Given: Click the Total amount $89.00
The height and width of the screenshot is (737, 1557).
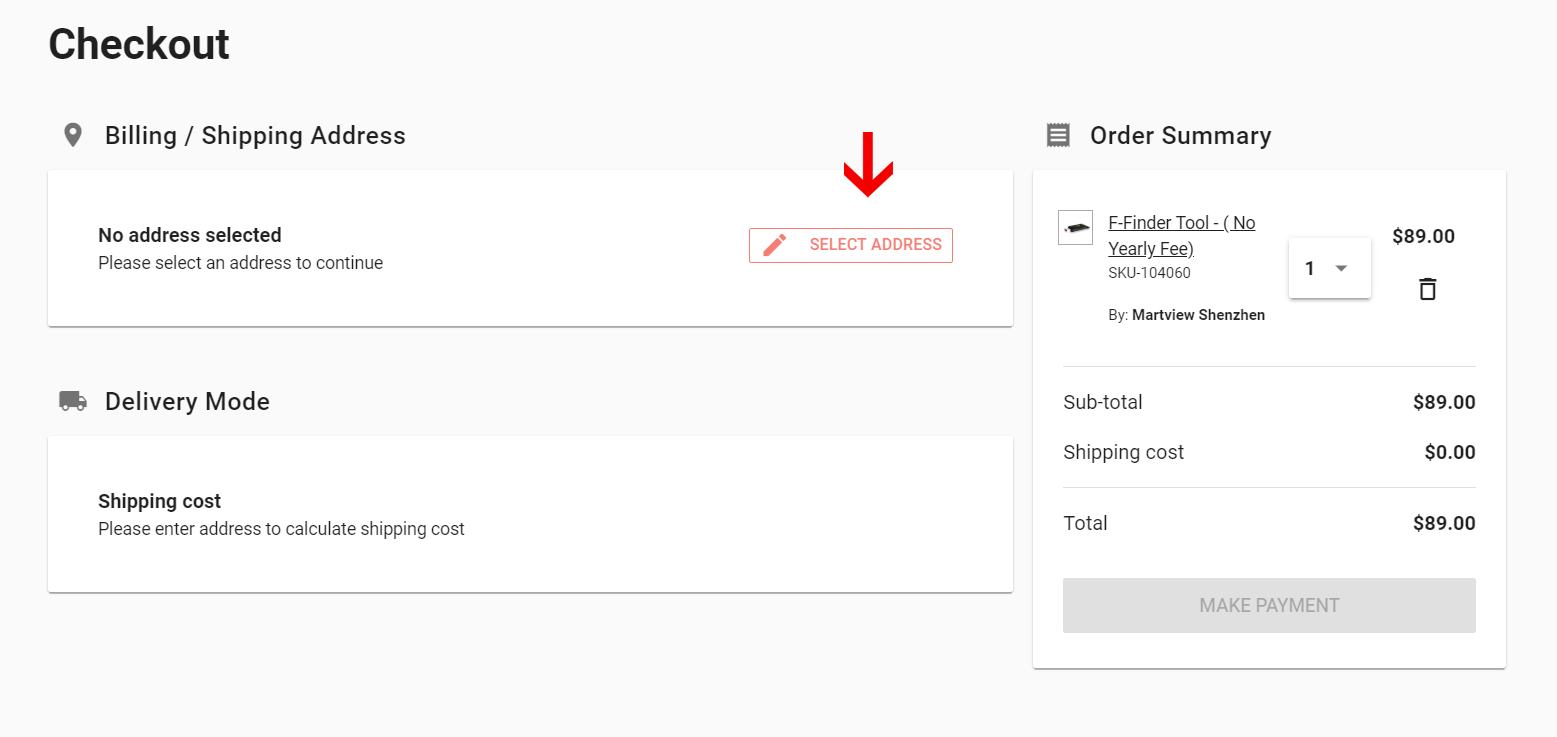Looking at the screenshot, I should (x=1443, y=523).
